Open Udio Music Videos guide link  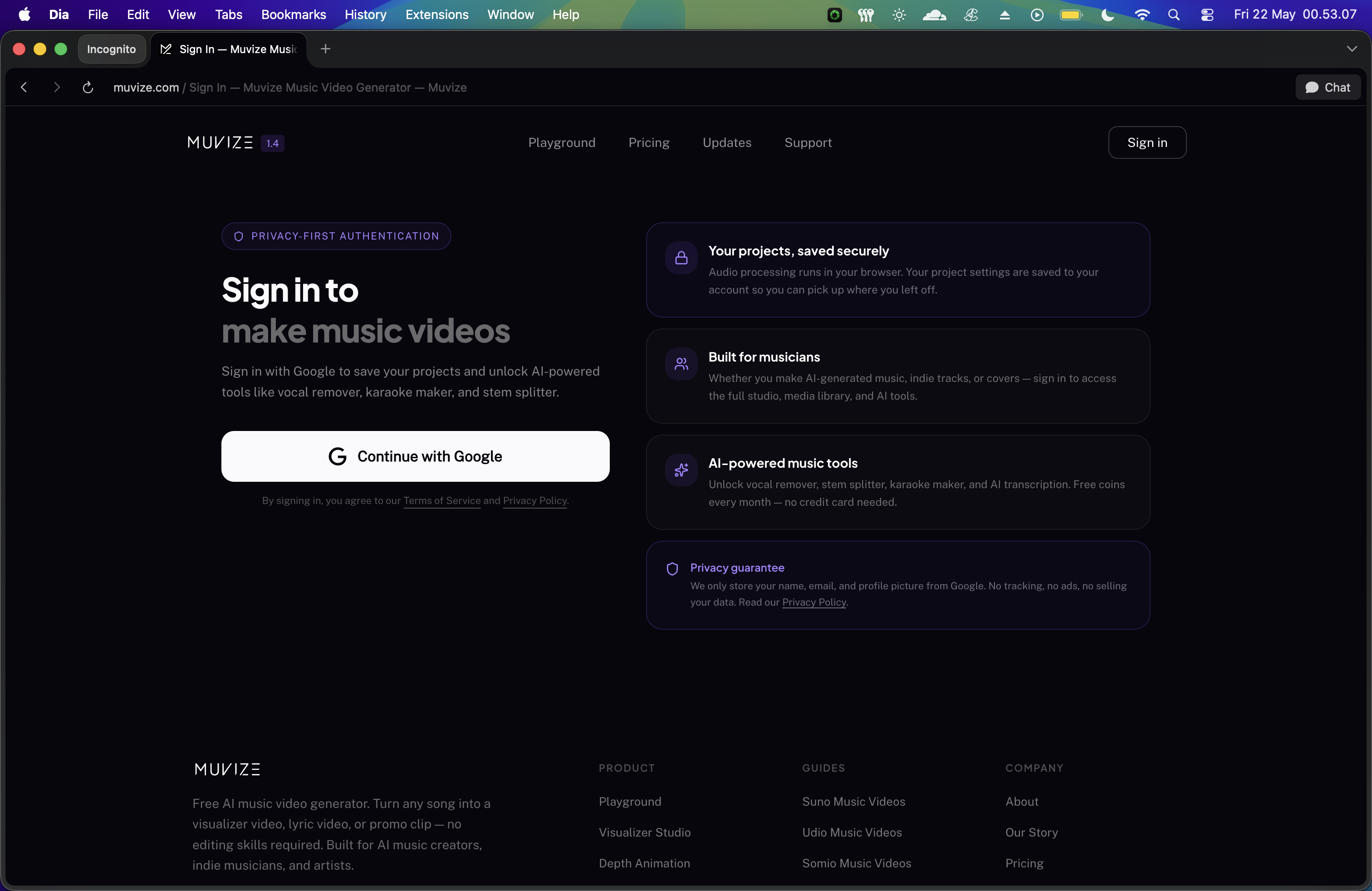click(852, 832)
